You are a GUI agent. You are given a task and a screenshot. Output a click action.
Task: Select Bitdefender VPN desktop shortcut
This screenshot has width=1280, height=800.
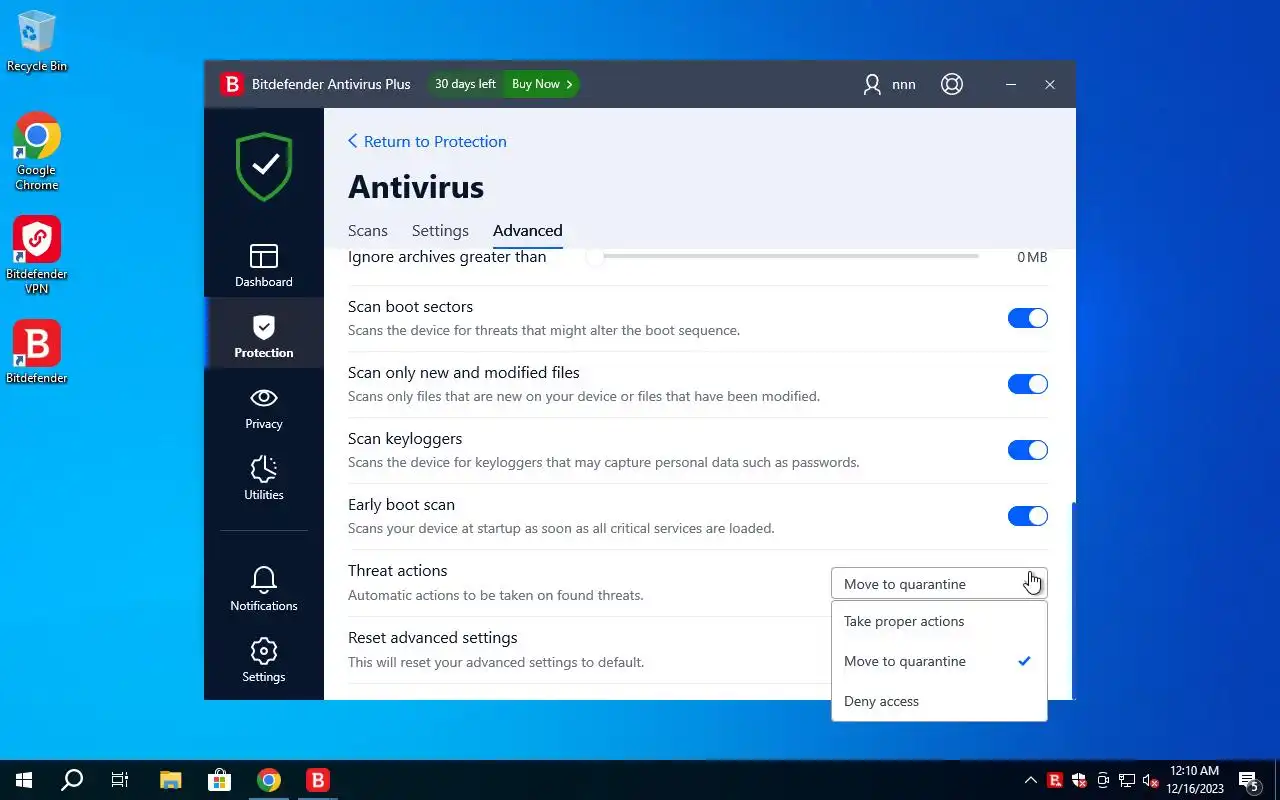(x=37, y=255)
